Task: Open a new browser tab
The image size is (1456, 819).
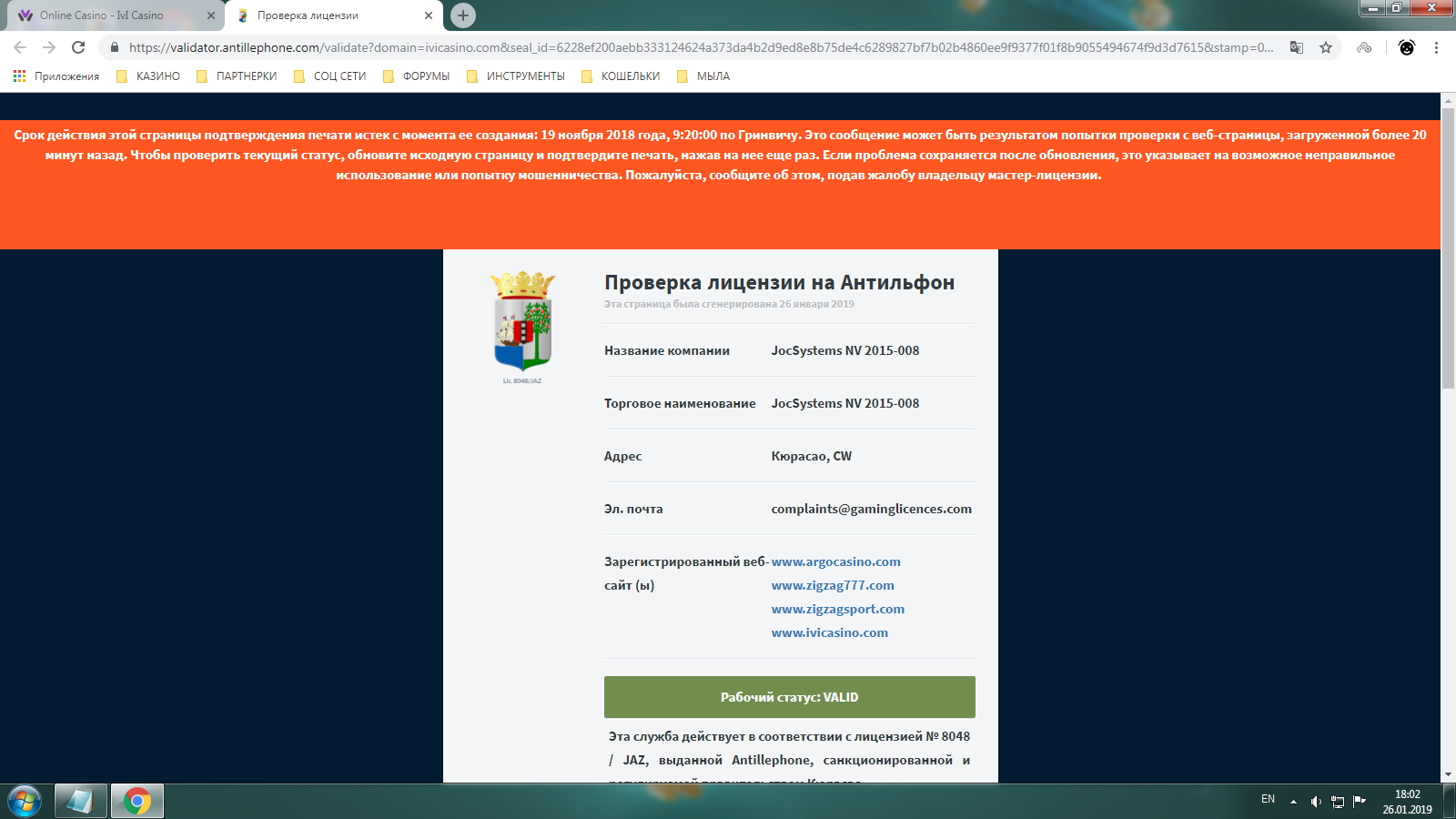Action: pyautogui.click(x=463, y=15)
